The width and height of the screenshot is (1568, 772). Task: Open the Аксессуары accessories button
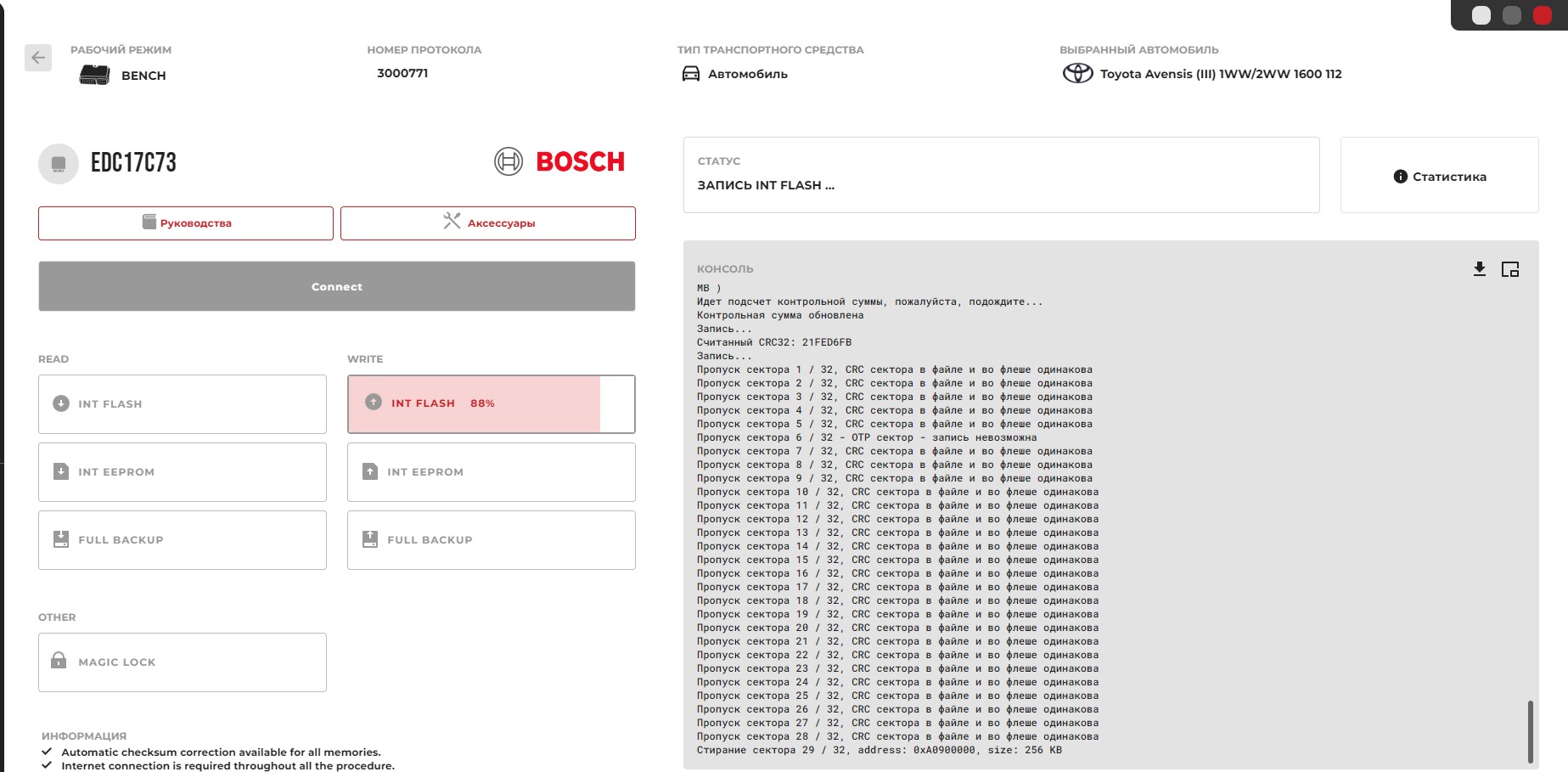click(x=488, y=223)
